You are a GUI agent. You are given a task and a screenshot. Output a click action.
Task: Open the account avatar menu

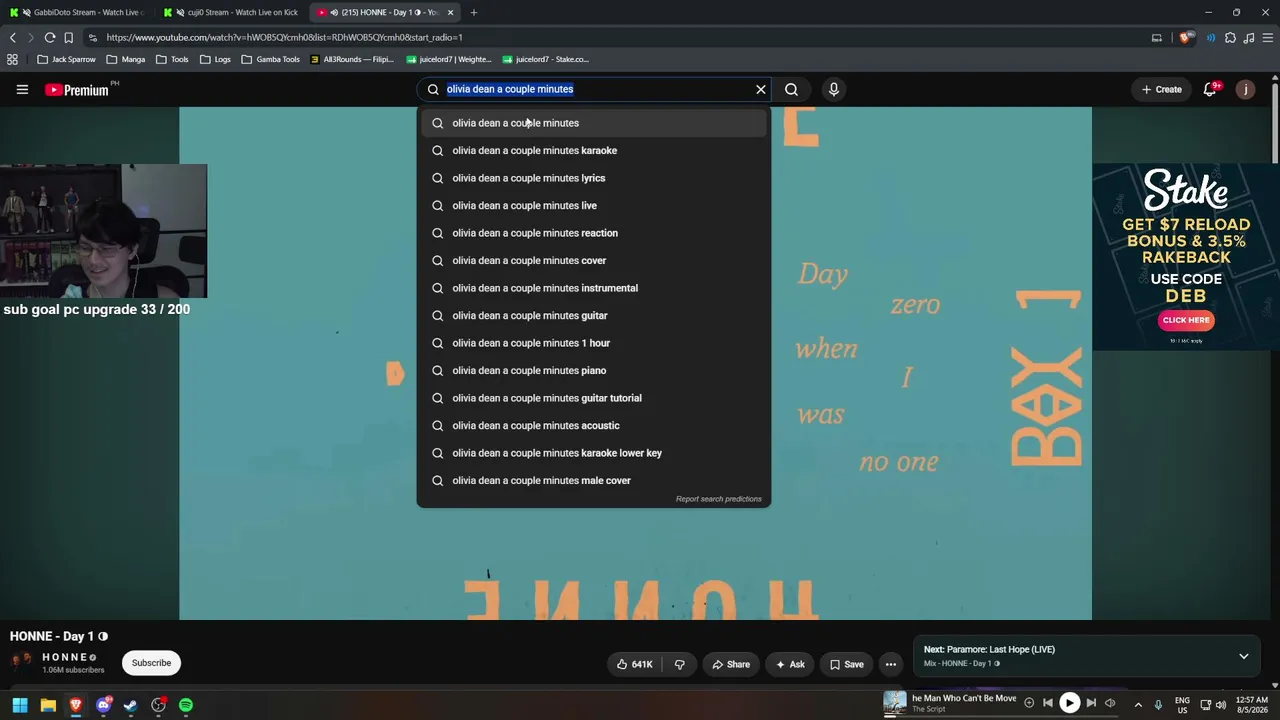coord(1245,89)
